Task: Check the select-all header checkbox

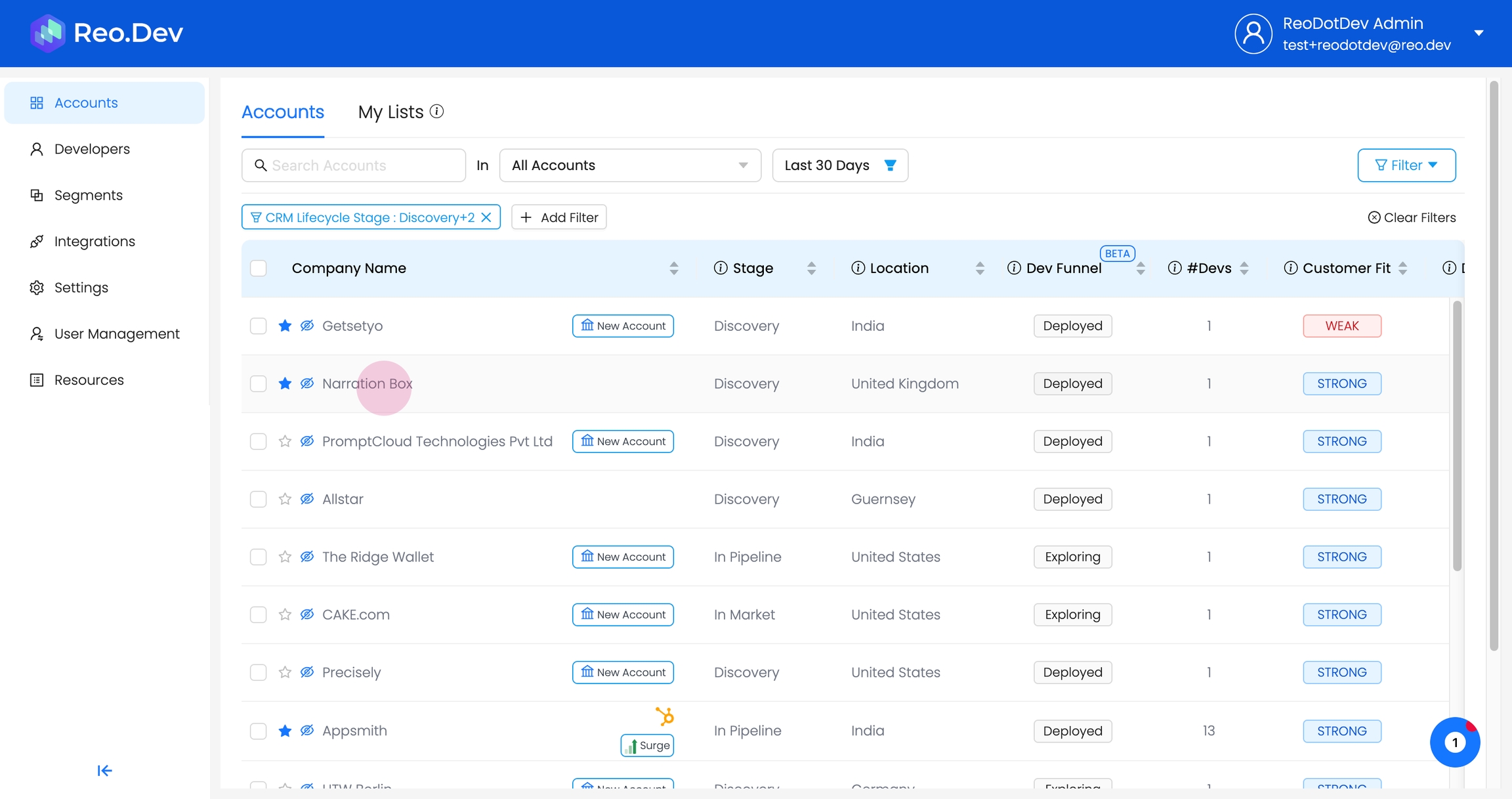Action: coord(259,268)
